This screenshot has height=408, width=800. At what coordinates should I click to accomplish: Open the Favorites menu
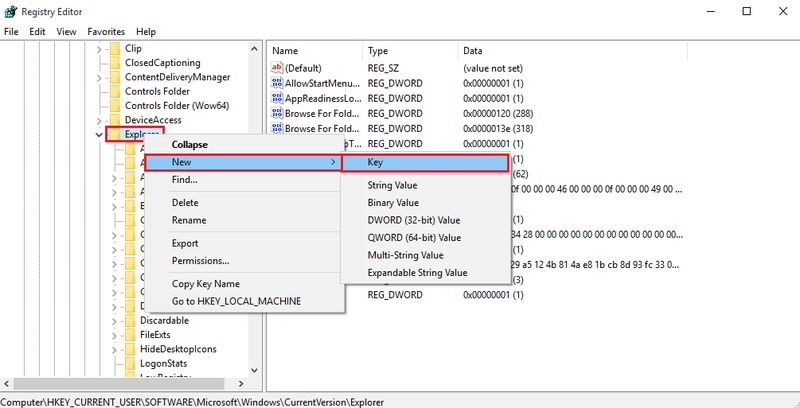(x=106, y=32)
